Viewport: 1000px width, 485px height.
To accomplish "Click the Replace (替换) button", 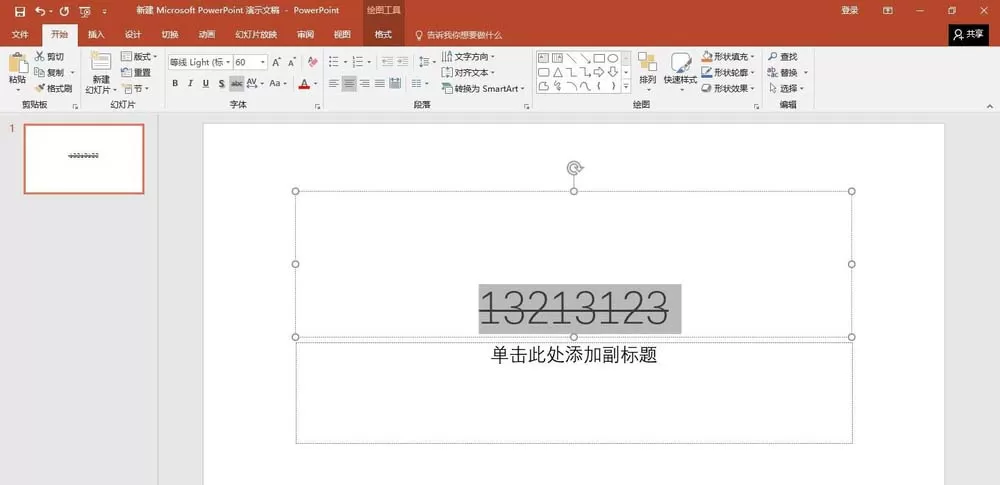I will (x=788, y=73).
